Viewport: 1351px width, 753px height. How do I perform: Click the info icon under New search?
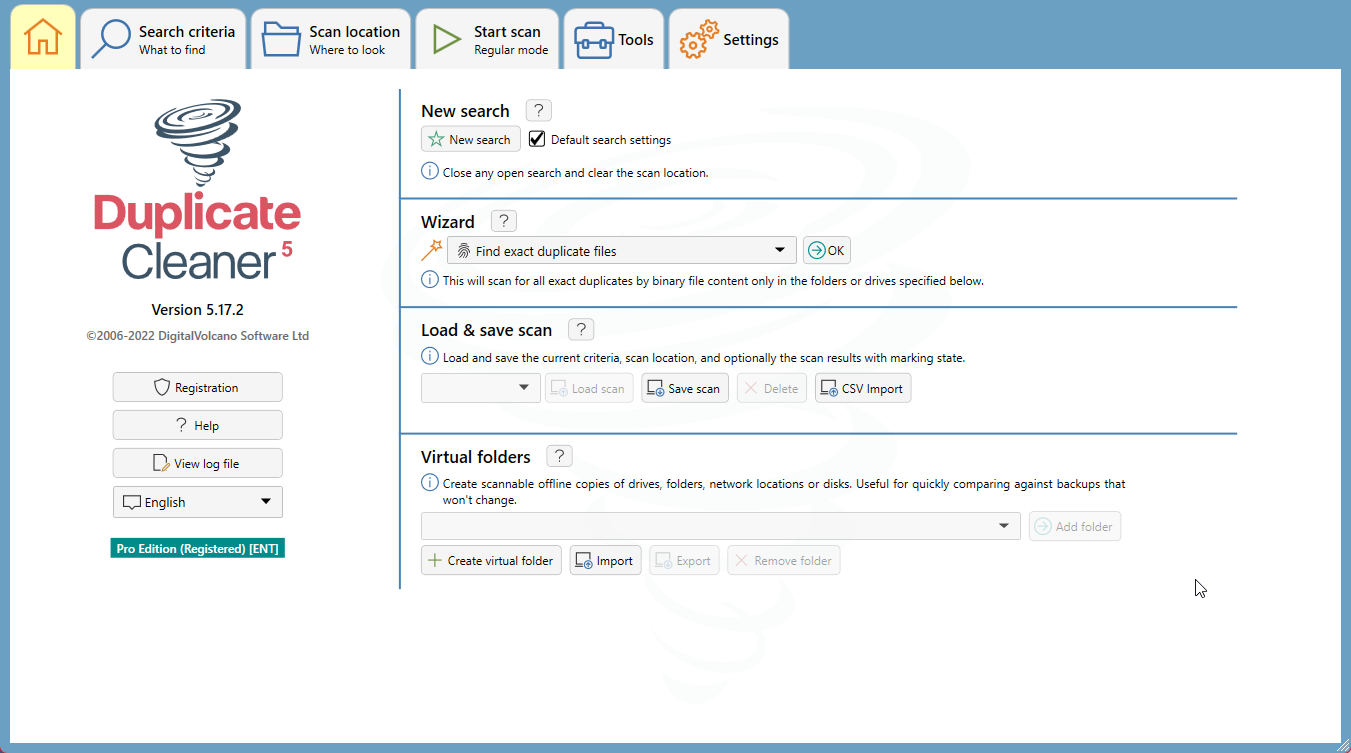(430, 172)
